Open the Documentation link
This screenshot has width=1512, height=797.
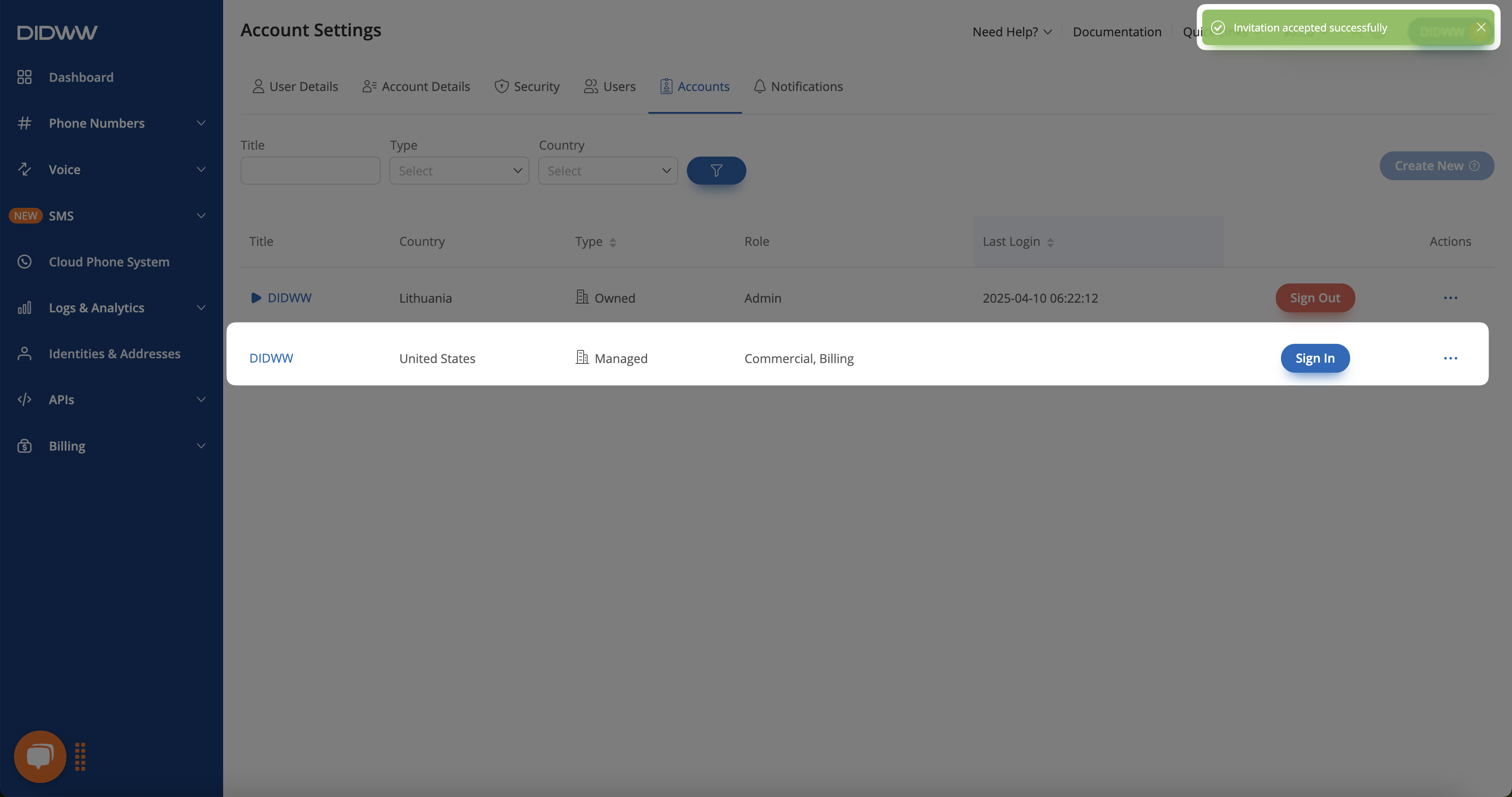[x=1116, y=31]
